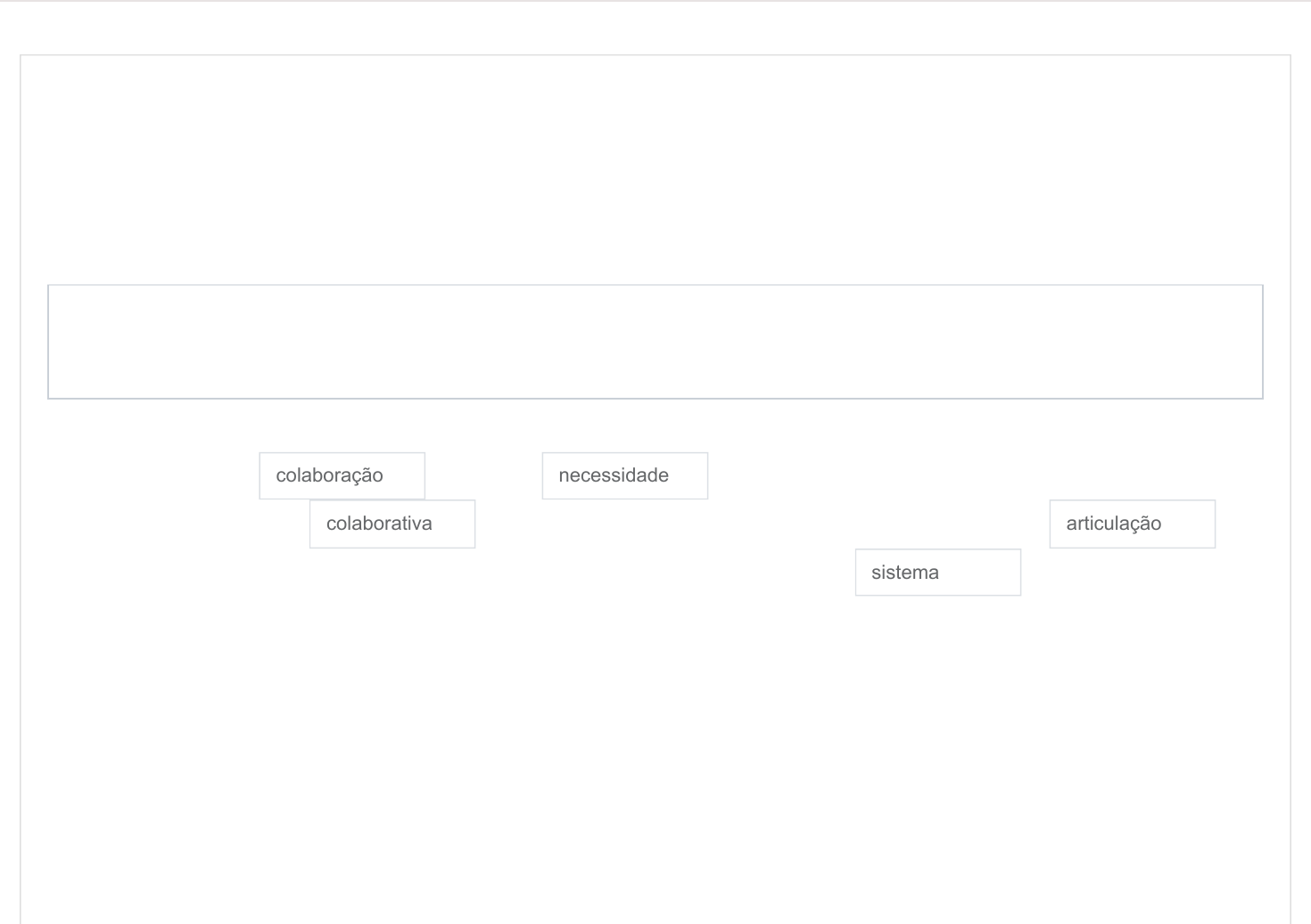Image resolution: width=1311 pixels, height=924 pixels.
Task: Click the tile labeled necessidade
Action: click(624, 475)
